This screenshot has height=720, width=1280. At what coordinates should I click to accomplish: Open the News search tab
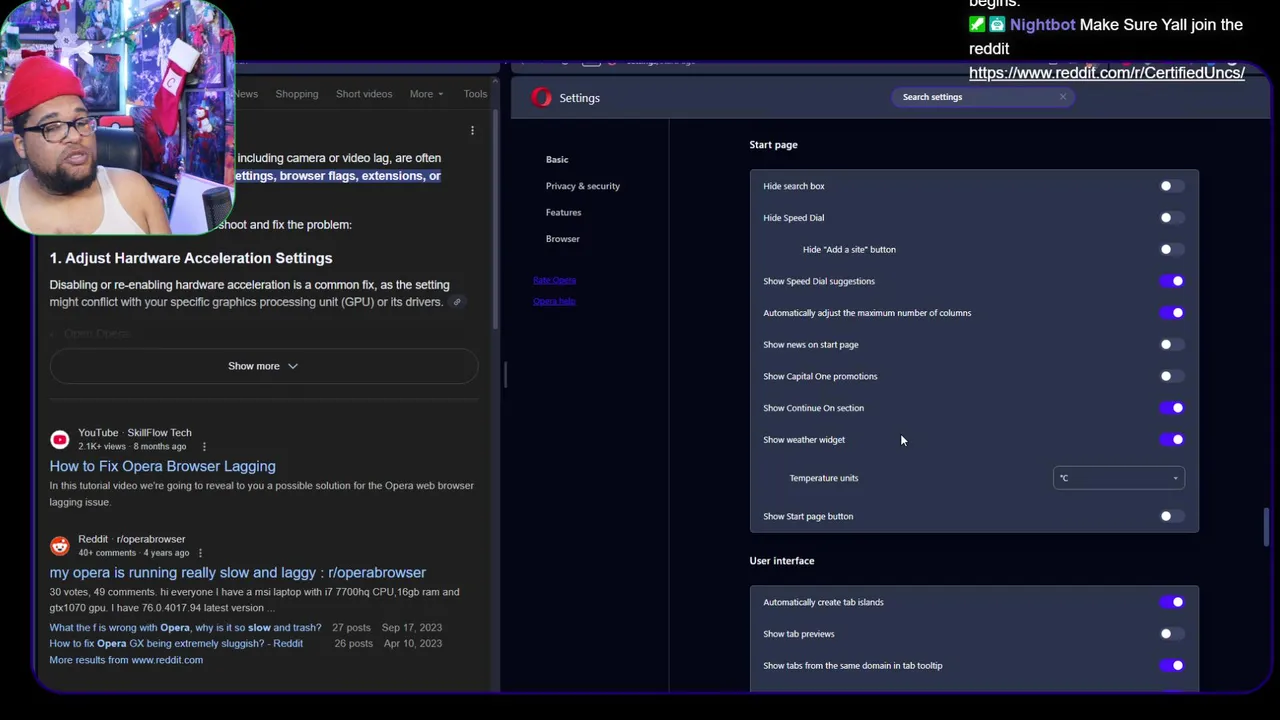[246, 94]
